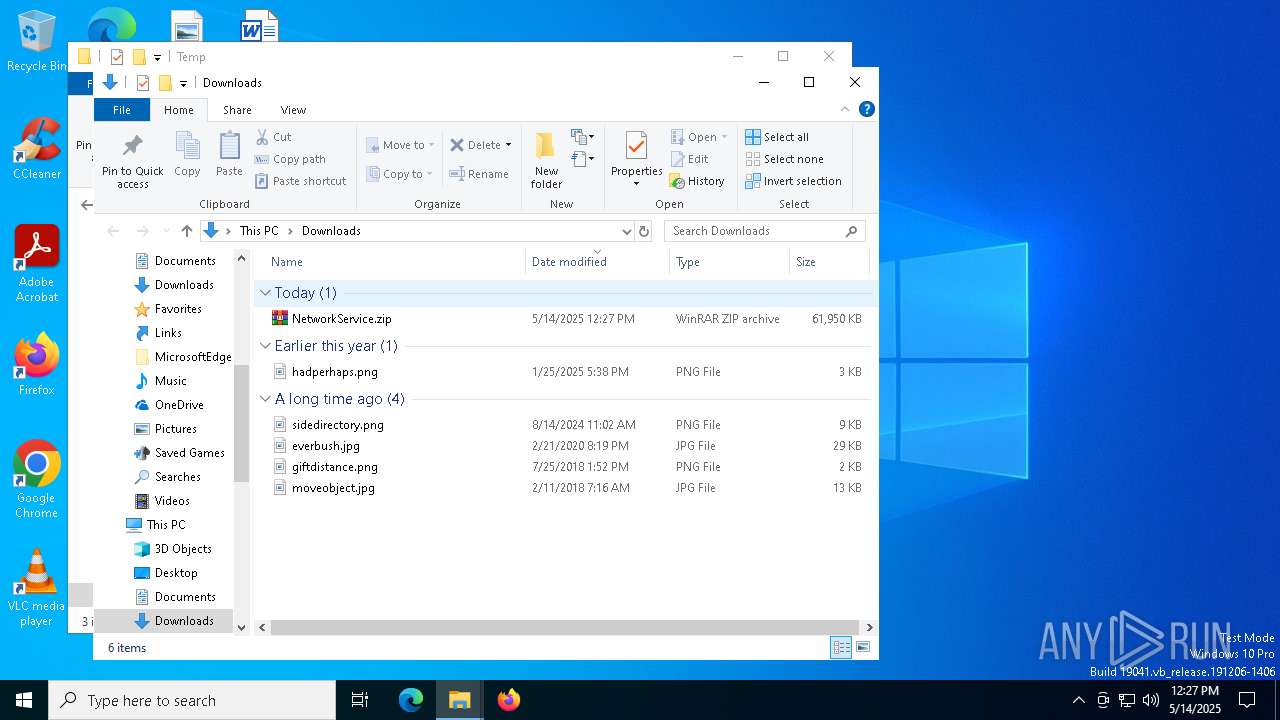The image size is (1280, 720).
Task: Click the Open ribbon command
Action: click(x=699, y=137)
